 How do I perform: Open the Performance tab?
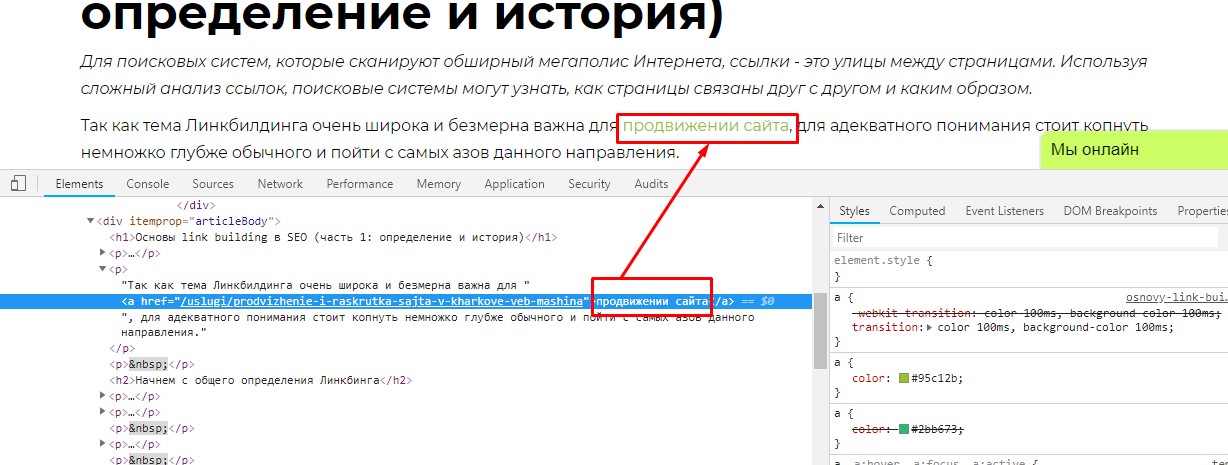[x=360, y=184]
